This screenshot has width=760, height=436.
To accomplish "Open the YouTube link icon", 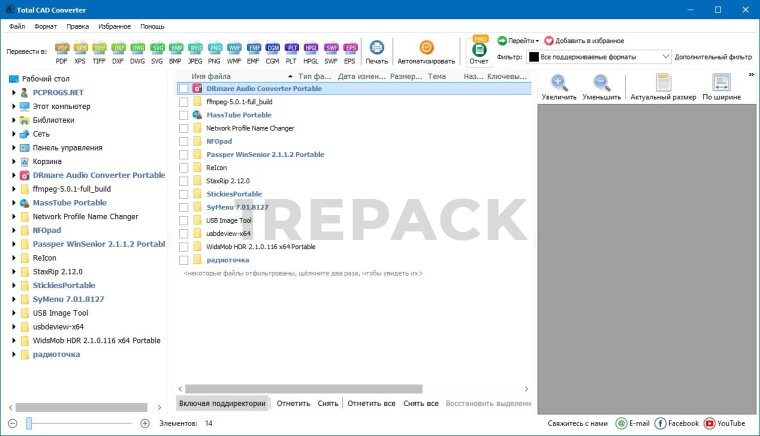I will tap(710, 424).
